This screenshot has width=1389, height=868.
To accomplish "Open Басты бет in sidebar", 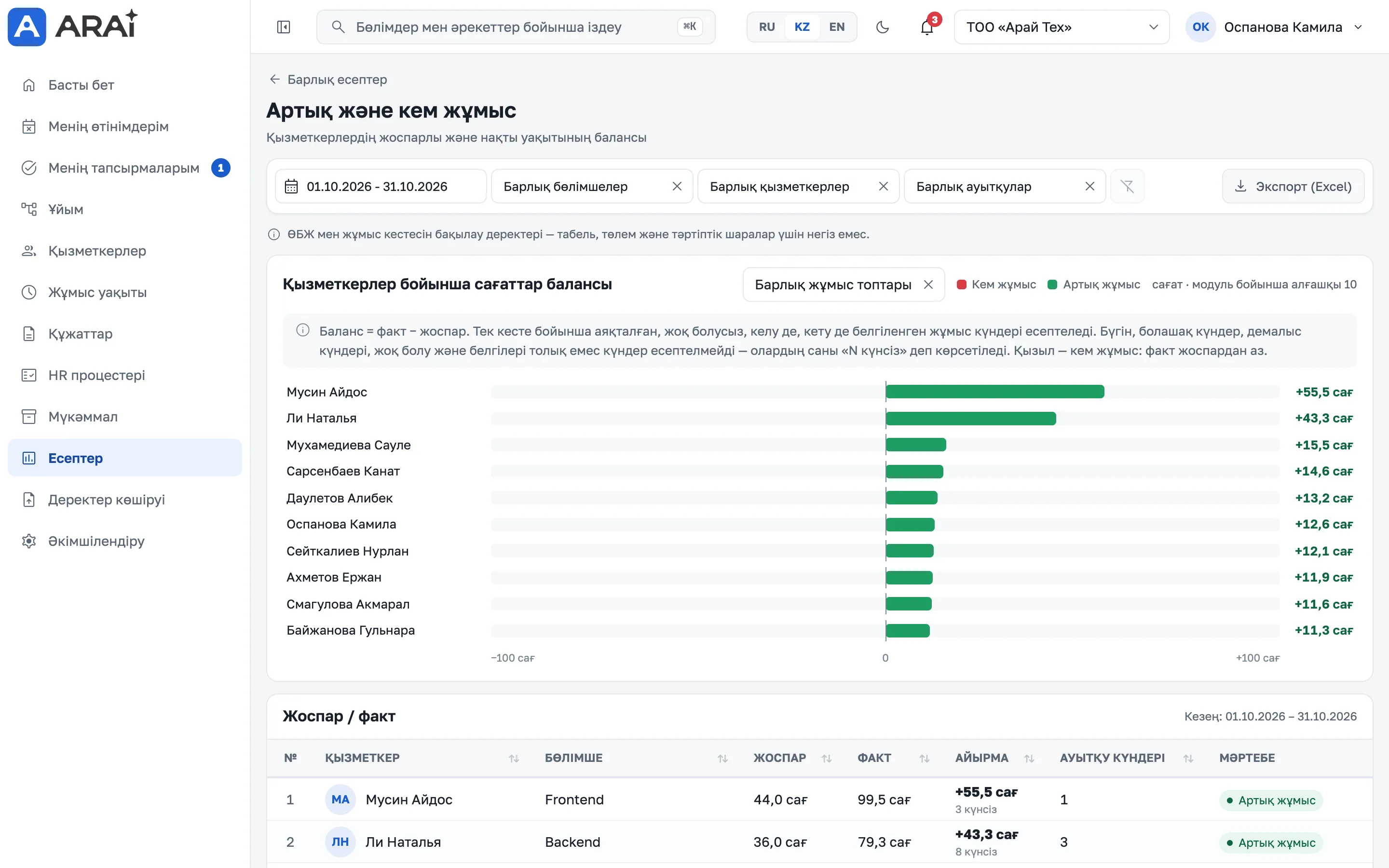I will 124,85.
